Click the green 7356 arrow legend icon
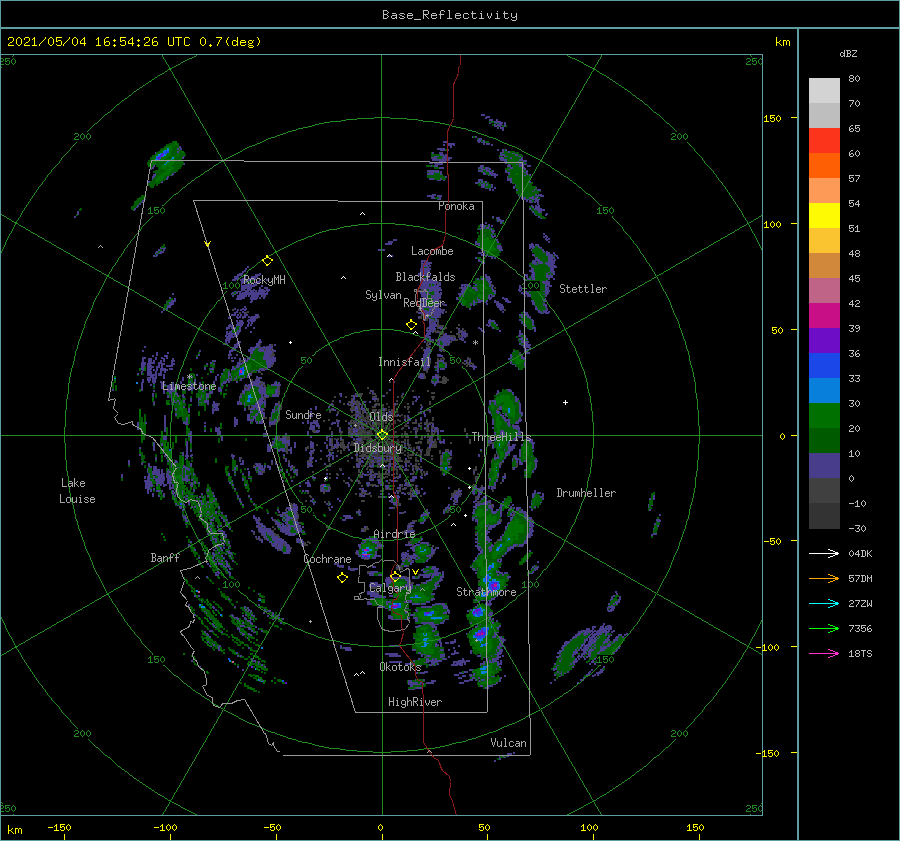900x841 pixels. (x=824, y=629)
